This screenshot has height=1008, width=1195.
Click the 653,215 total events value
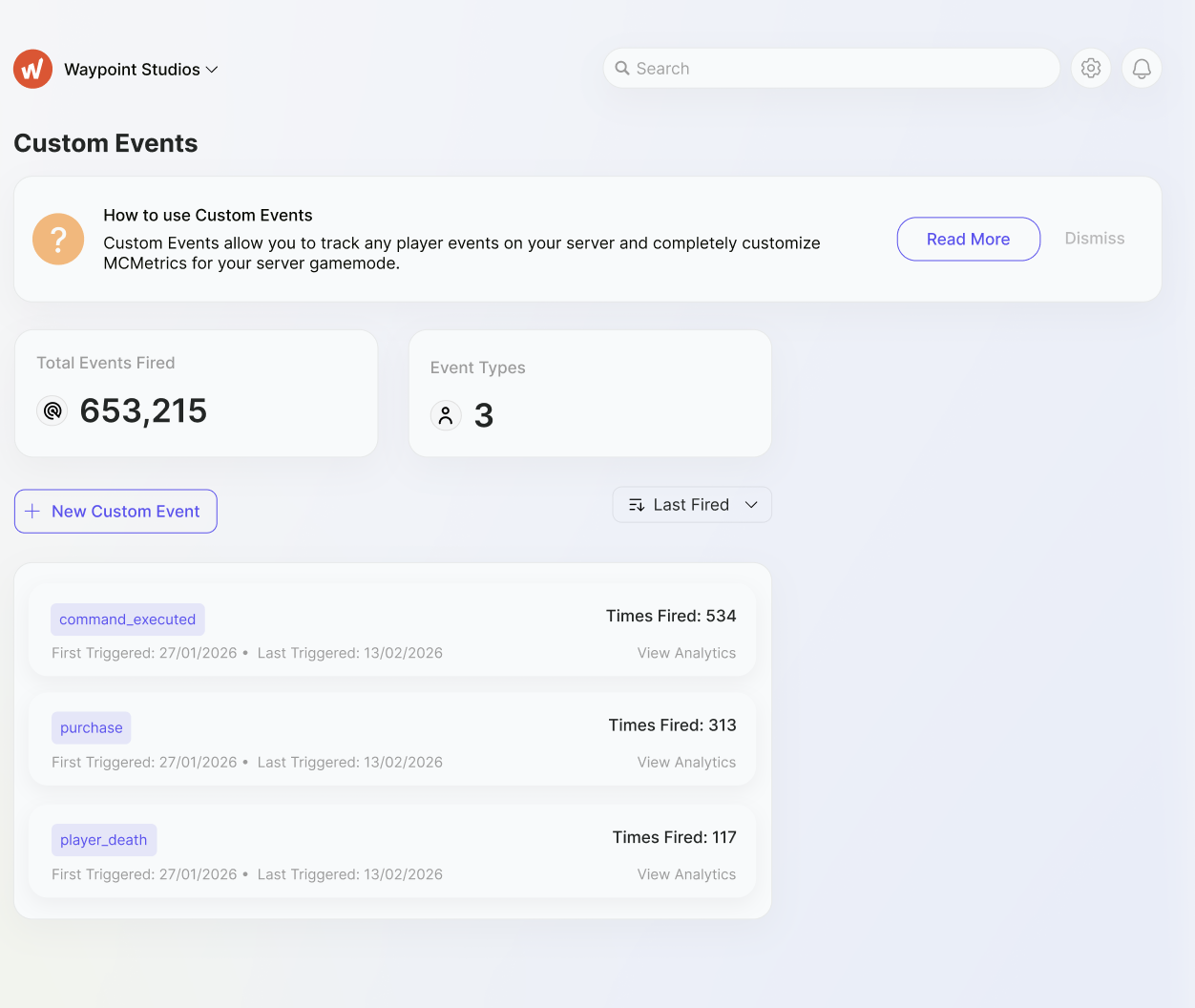pos(143,410)
